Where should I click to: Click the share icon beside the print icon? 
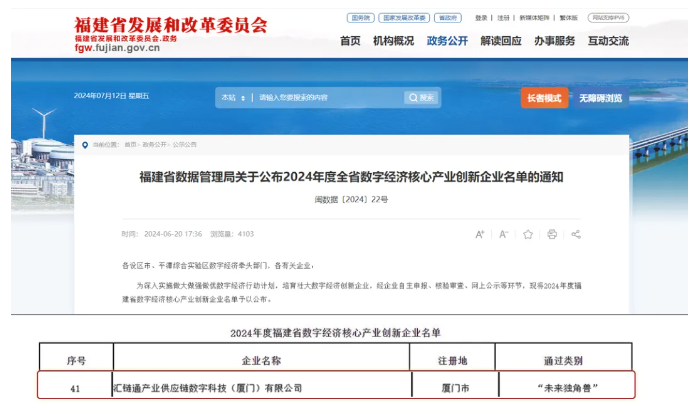pos(575,234)
